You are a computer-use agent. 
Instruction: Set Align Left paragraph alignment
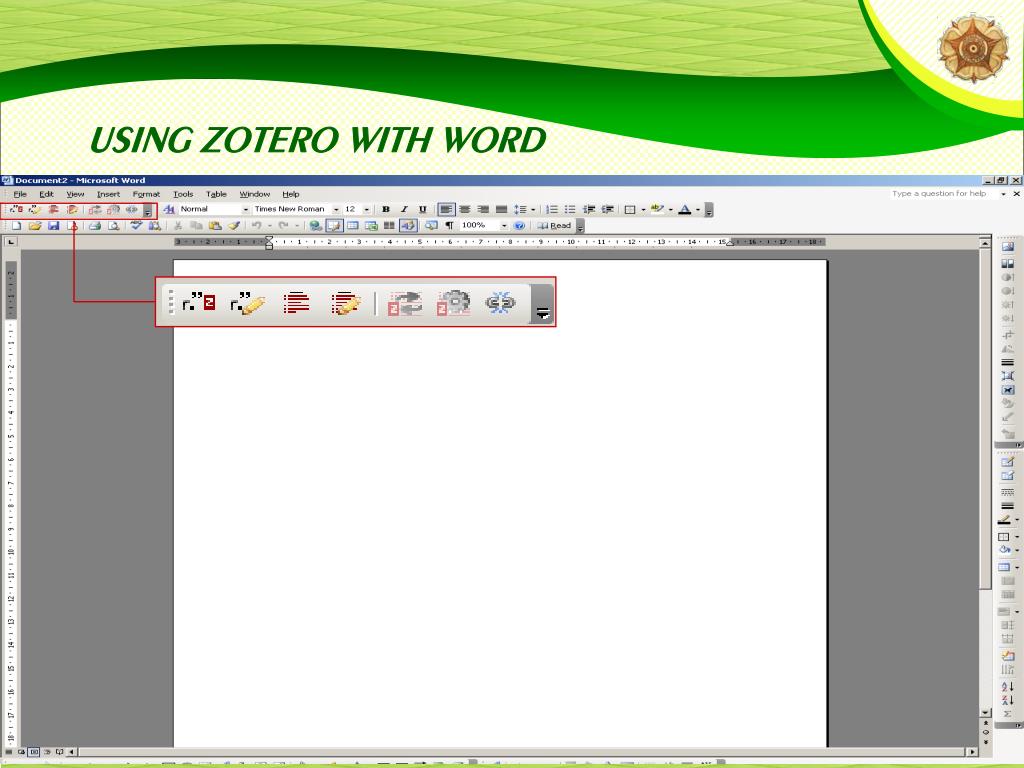[x=446, y=210]
